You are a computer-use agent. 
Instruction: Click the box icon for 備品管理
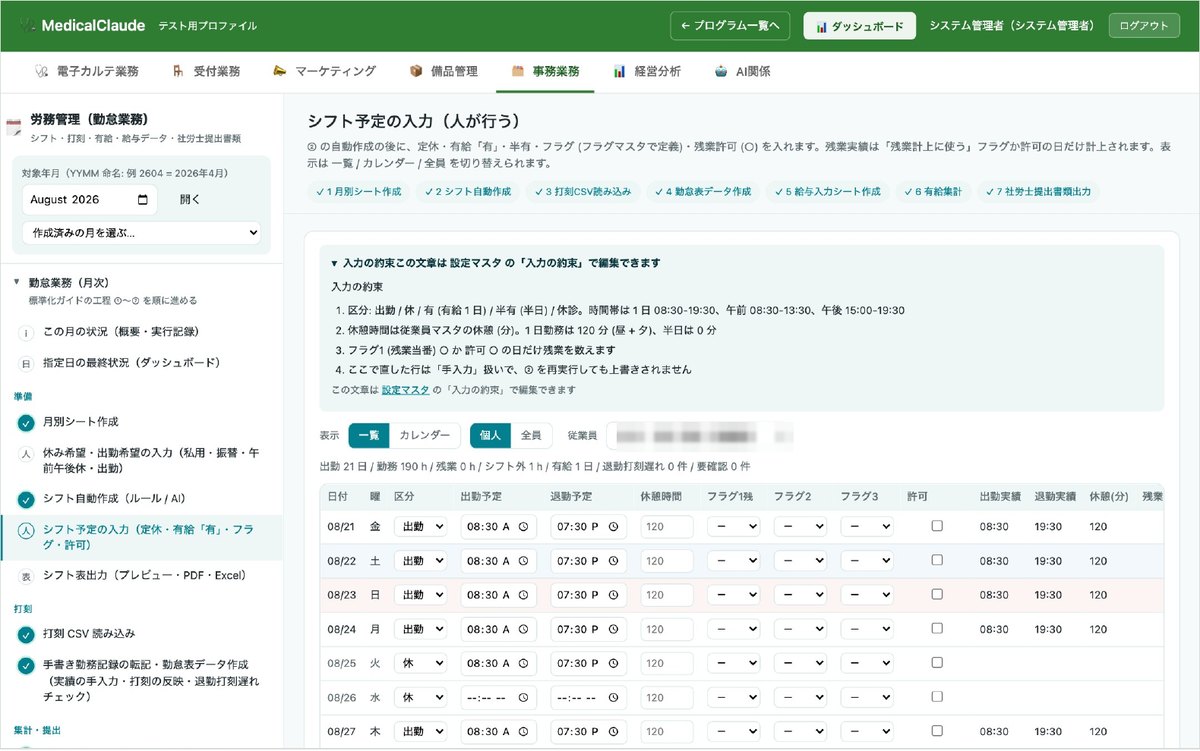pyautogui.click(x=416, y=72)
